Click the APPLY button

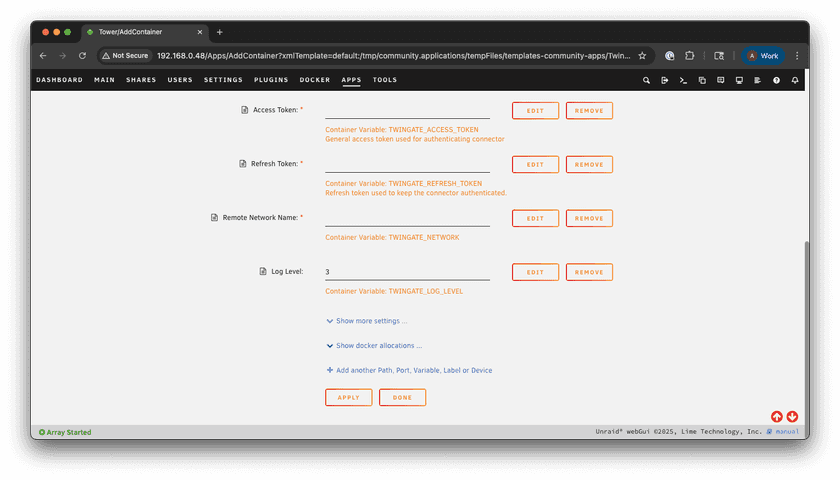(349, 398)
